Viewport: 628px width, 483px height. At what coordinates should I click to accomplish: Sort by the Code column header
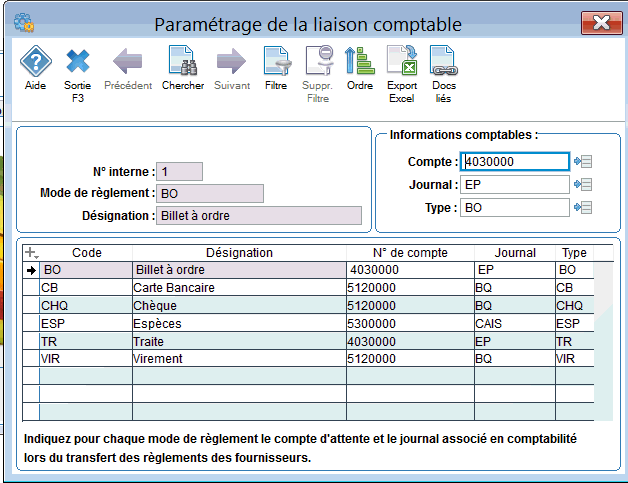tap(87, 253)
